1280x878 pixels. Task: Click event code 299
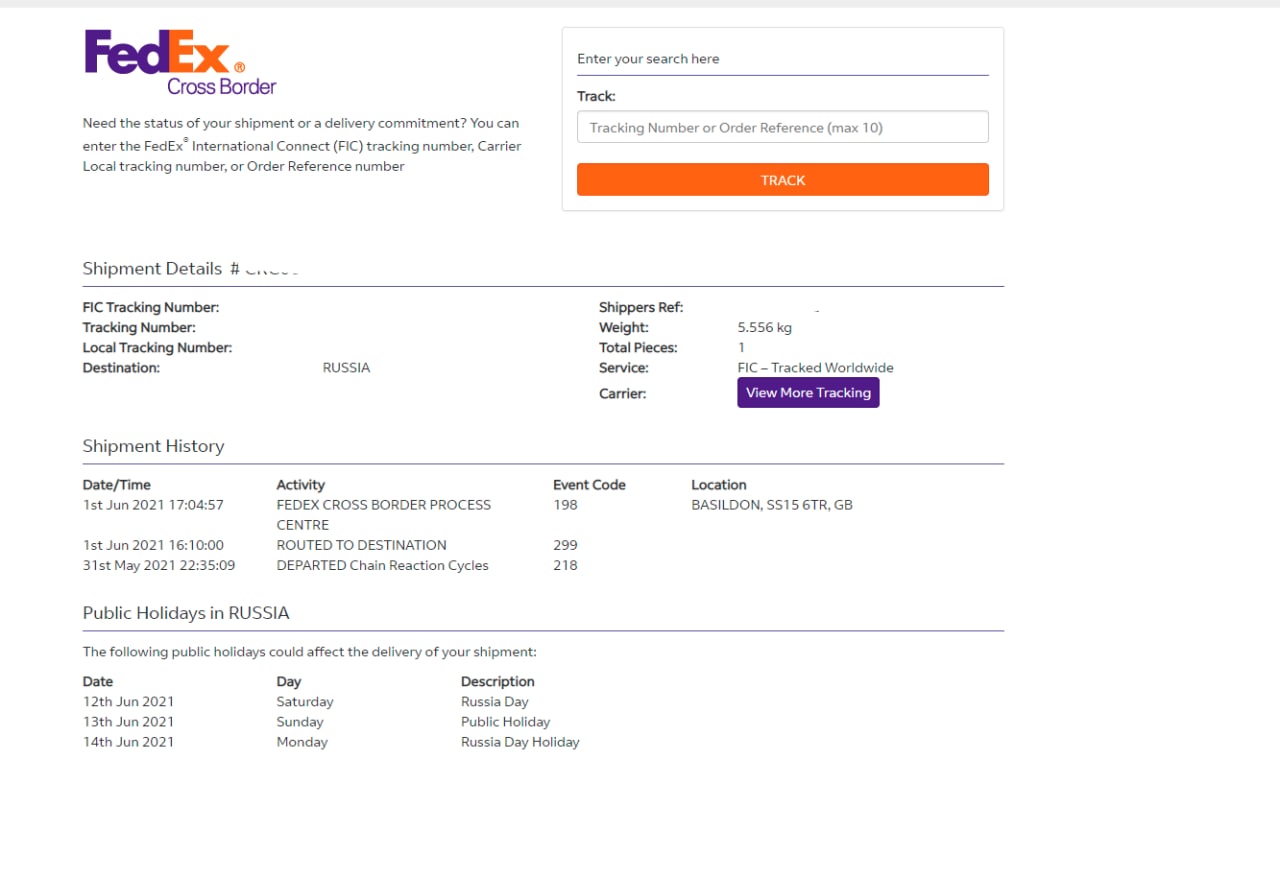[565, 545]
